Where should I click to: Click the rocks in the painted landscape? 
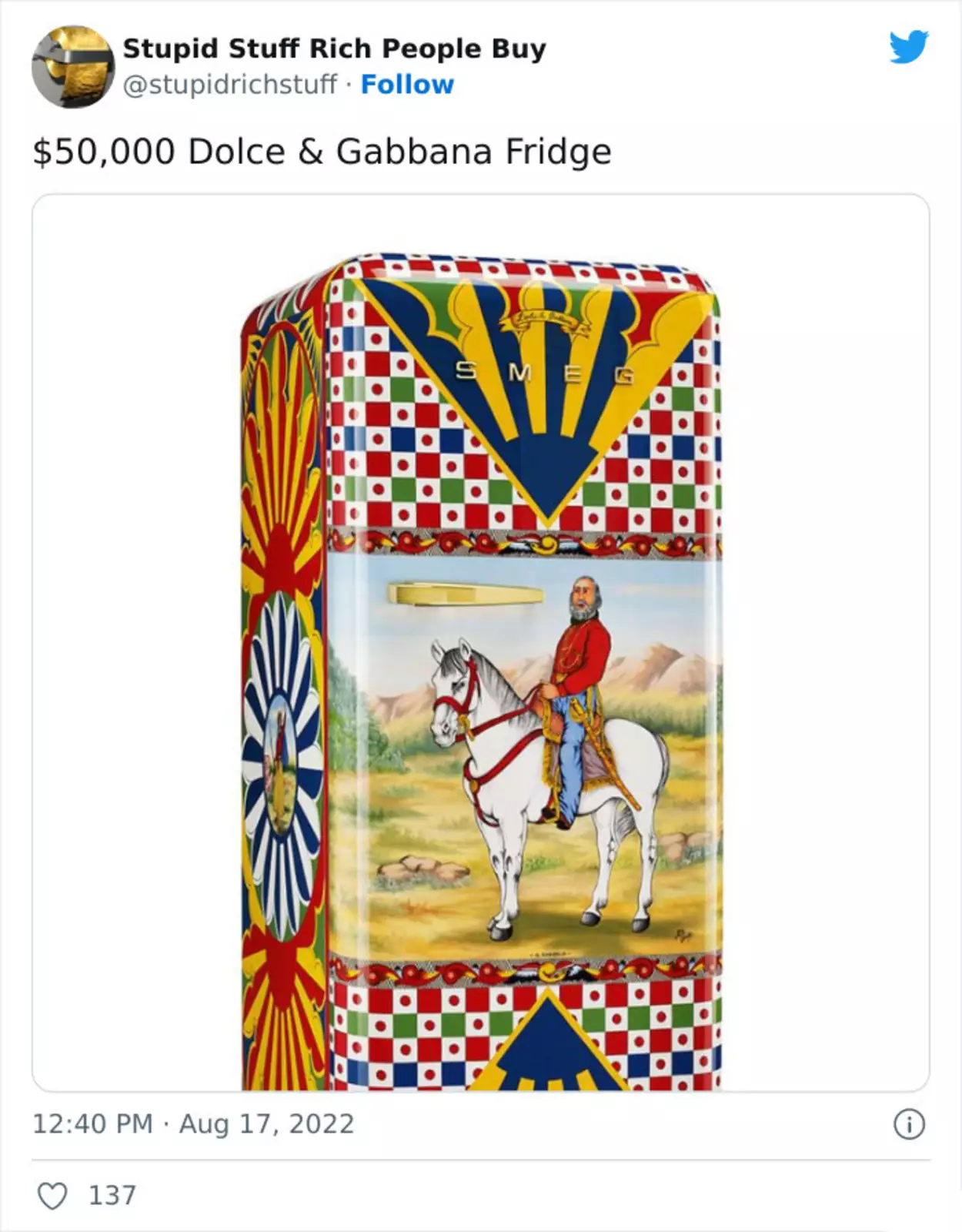tap(425, 867)
